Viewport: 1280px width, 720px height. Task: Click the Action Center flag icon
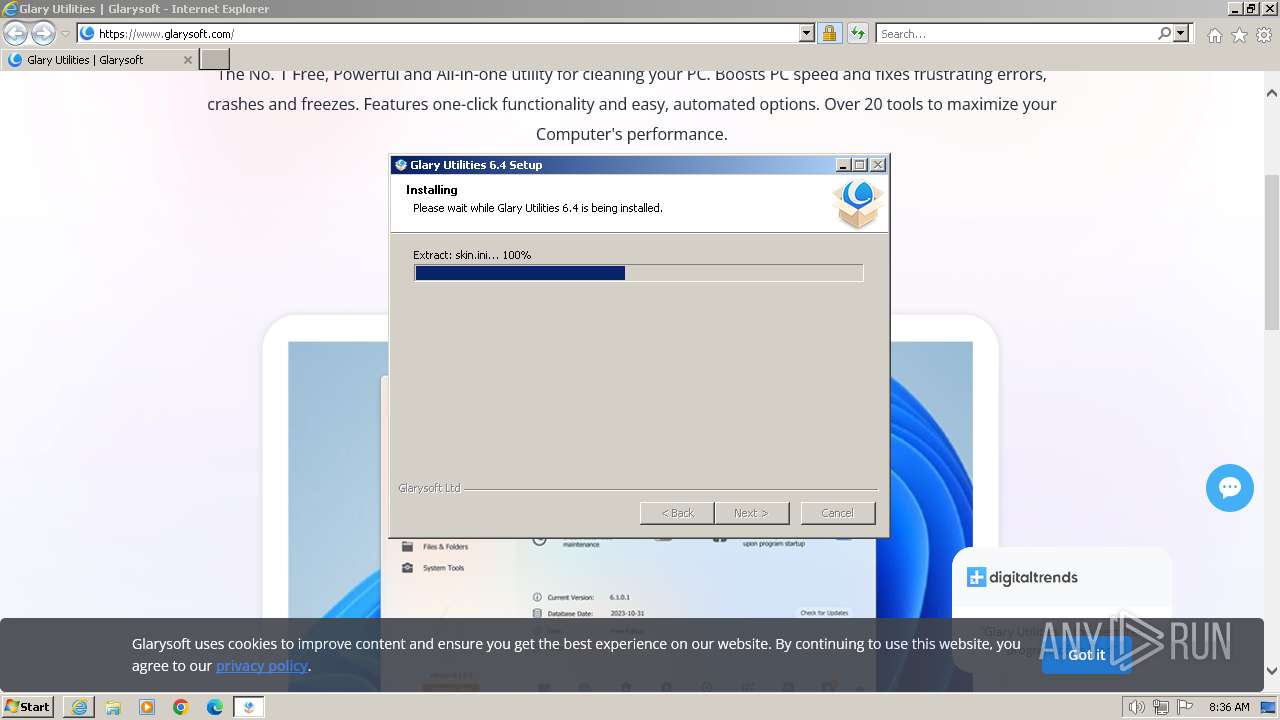pyautogui.click(x=1183, y=707)
